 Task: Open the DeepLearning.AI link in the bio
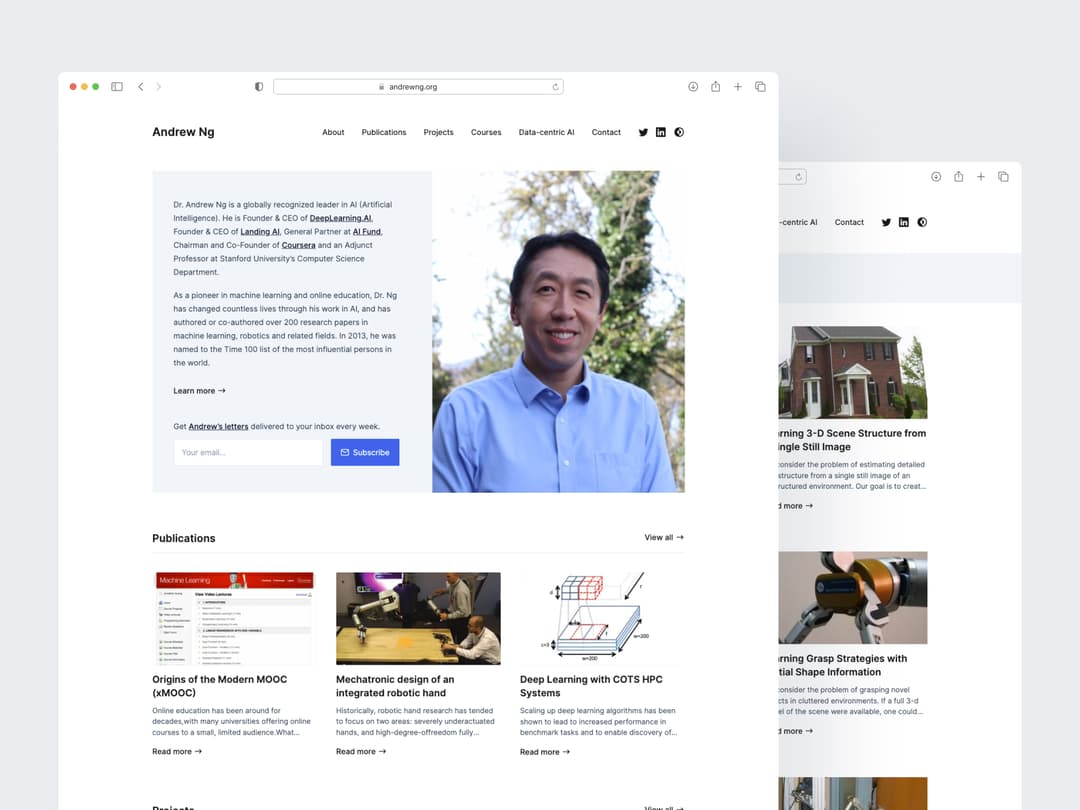click(x=341, y=217)
